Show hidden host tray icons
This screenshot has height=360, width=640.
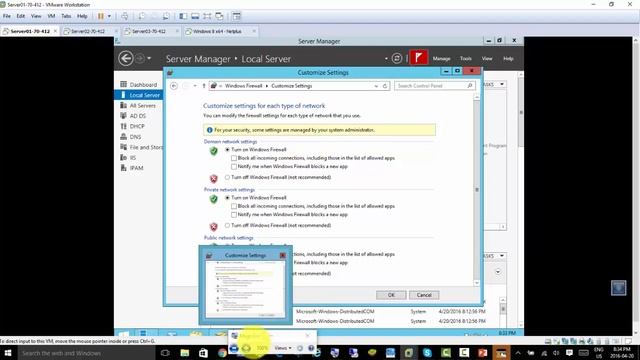[x=518, y=353]
